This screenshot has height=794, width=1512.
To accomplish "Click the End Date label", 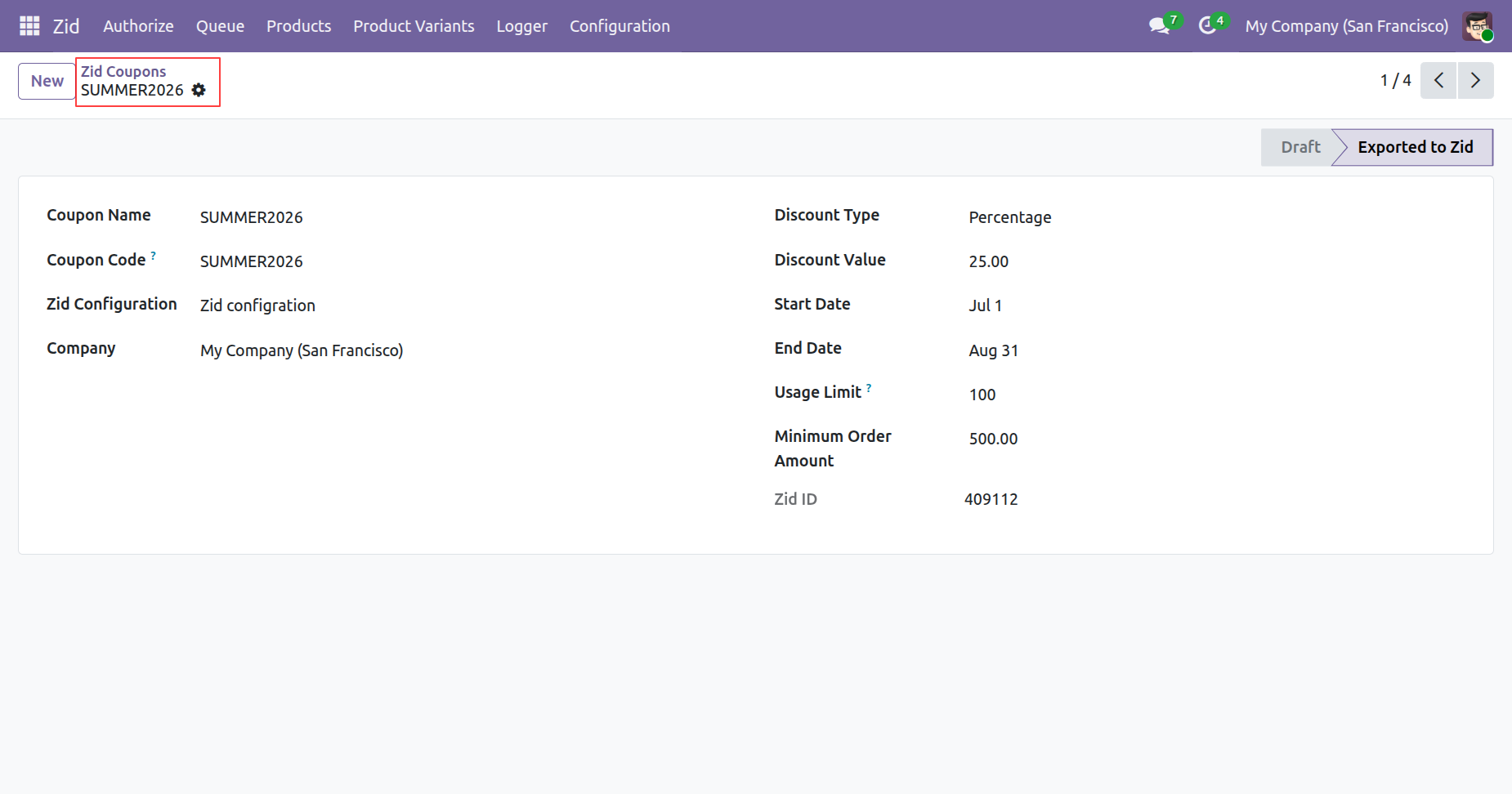I will 808,348.
